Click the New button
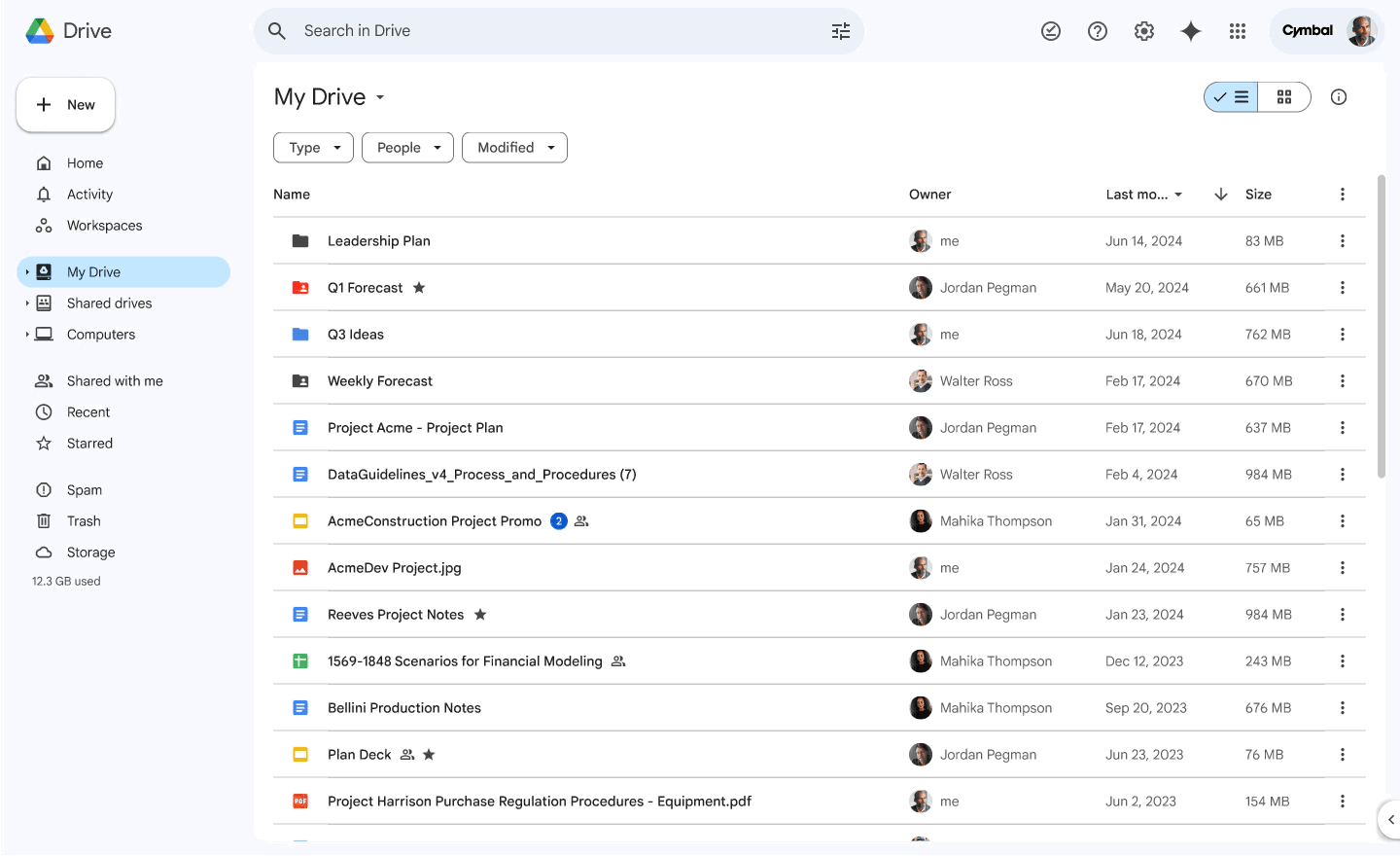The image size is (1400, 856). point(66,105)
